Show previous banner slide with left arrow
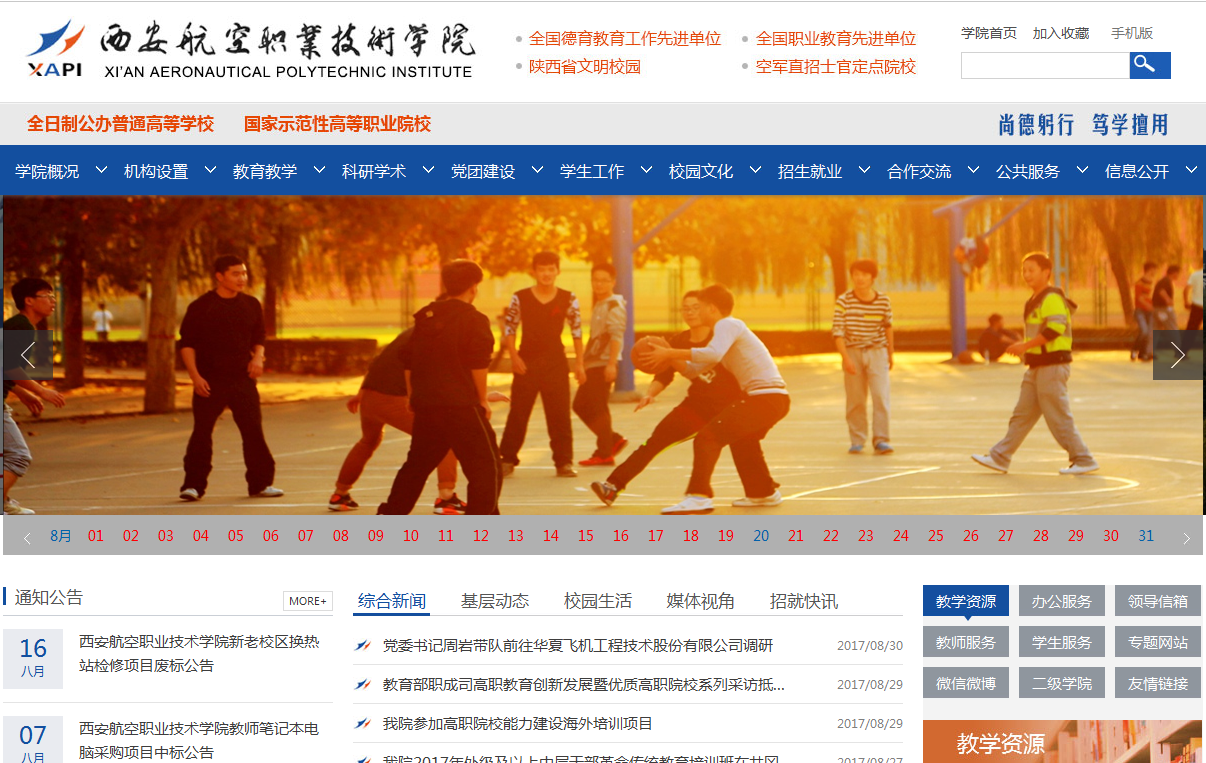 [x=27, y=355]
